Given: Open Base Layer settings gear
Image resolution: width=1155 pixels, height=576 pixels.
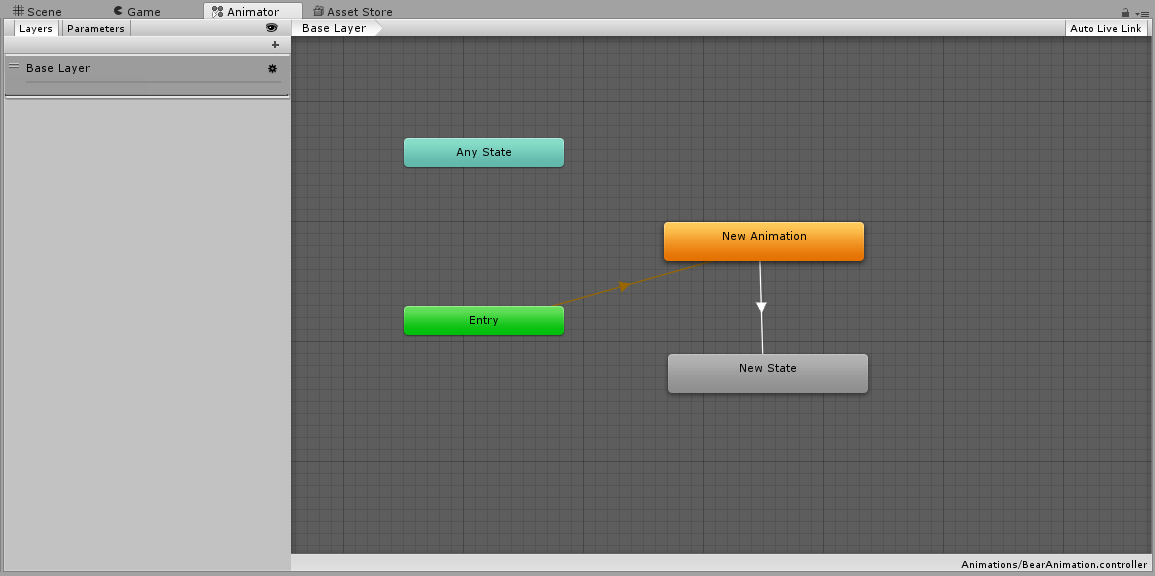Looking at the screenshot, I should click(x=272, y=69).
